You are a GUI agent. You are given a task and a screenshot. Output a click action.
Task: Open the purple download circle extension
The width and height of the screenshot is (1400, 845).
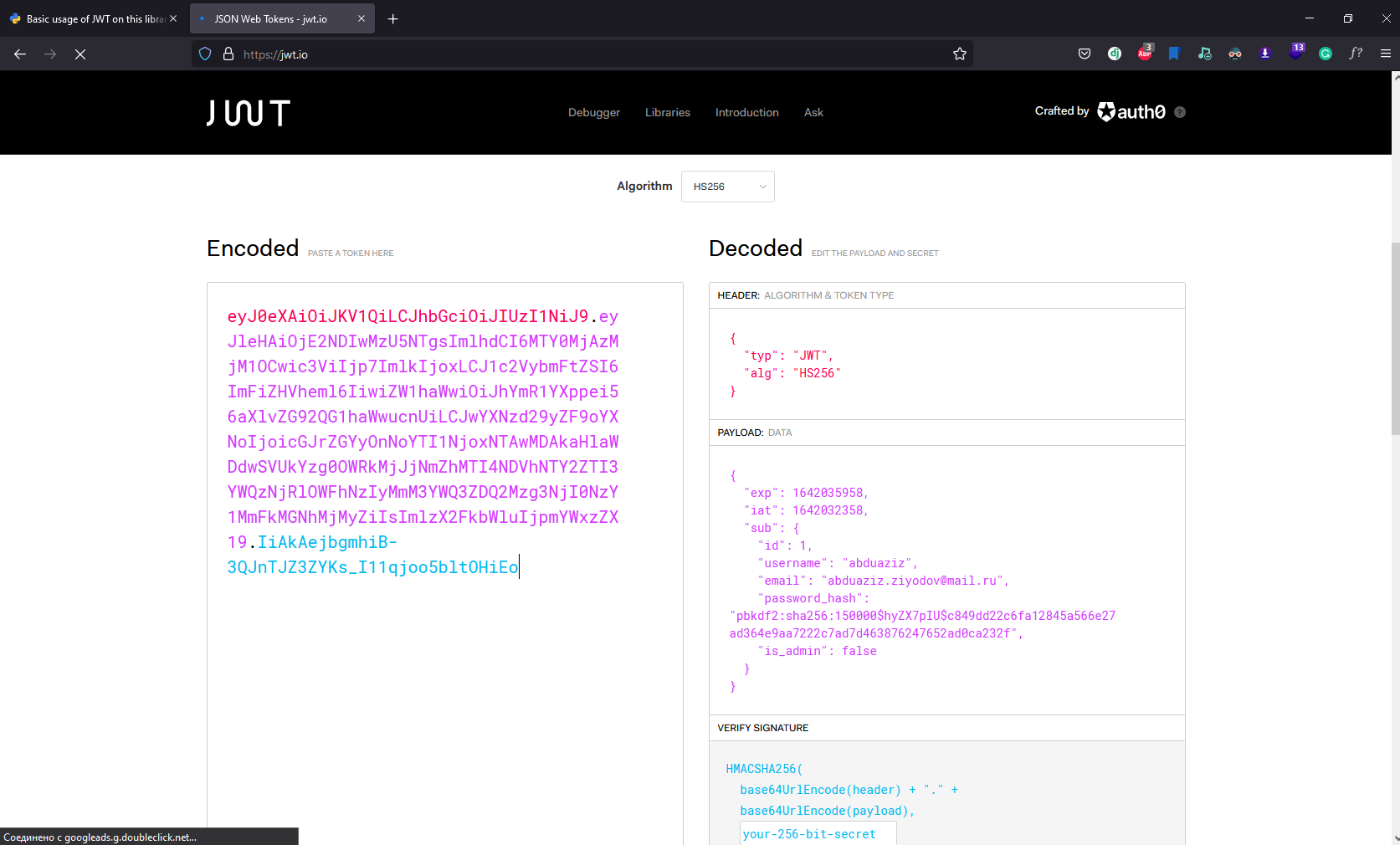coord(1265,54)
